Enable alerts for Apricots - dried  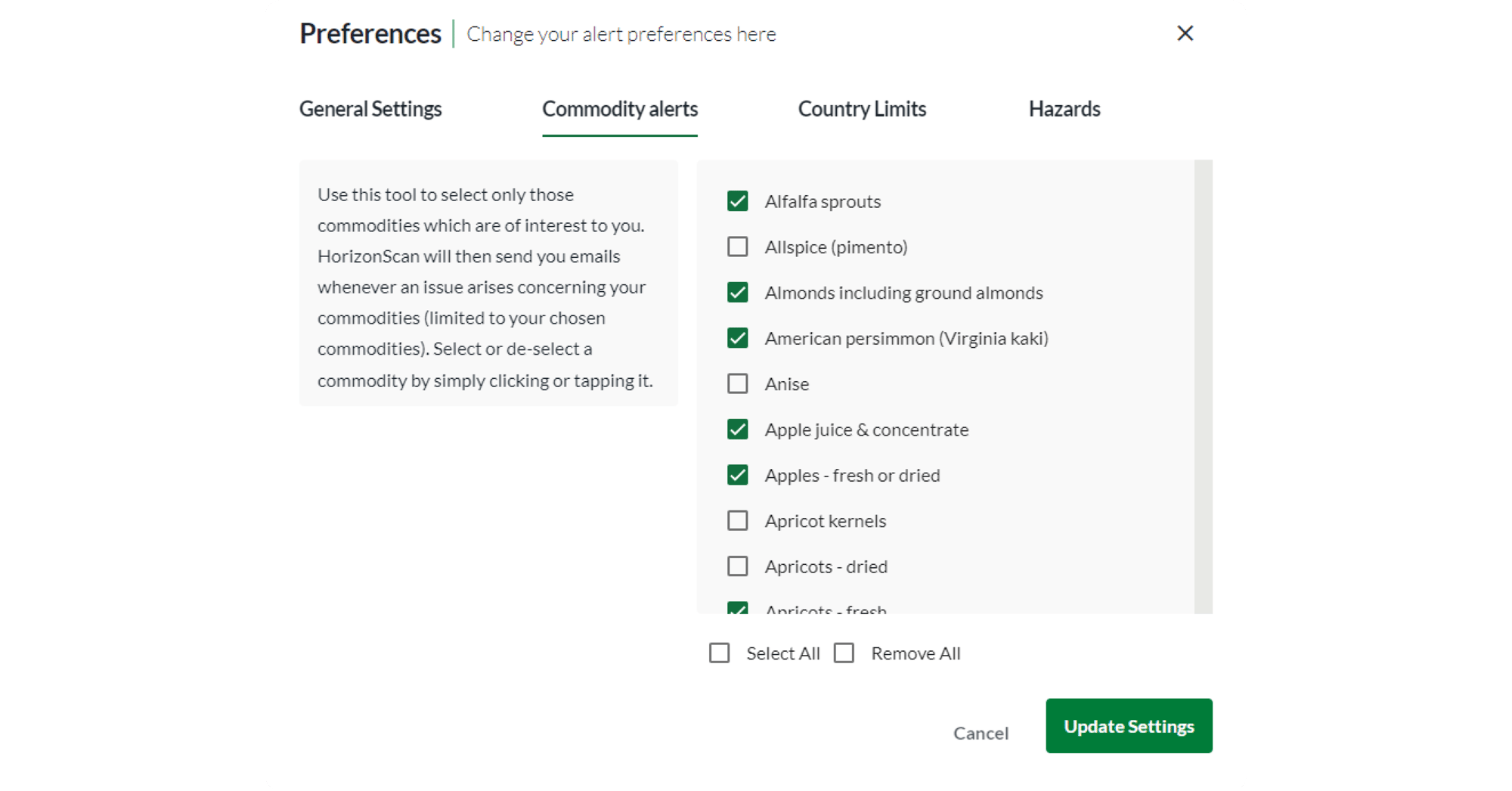(x=737, y=566)
